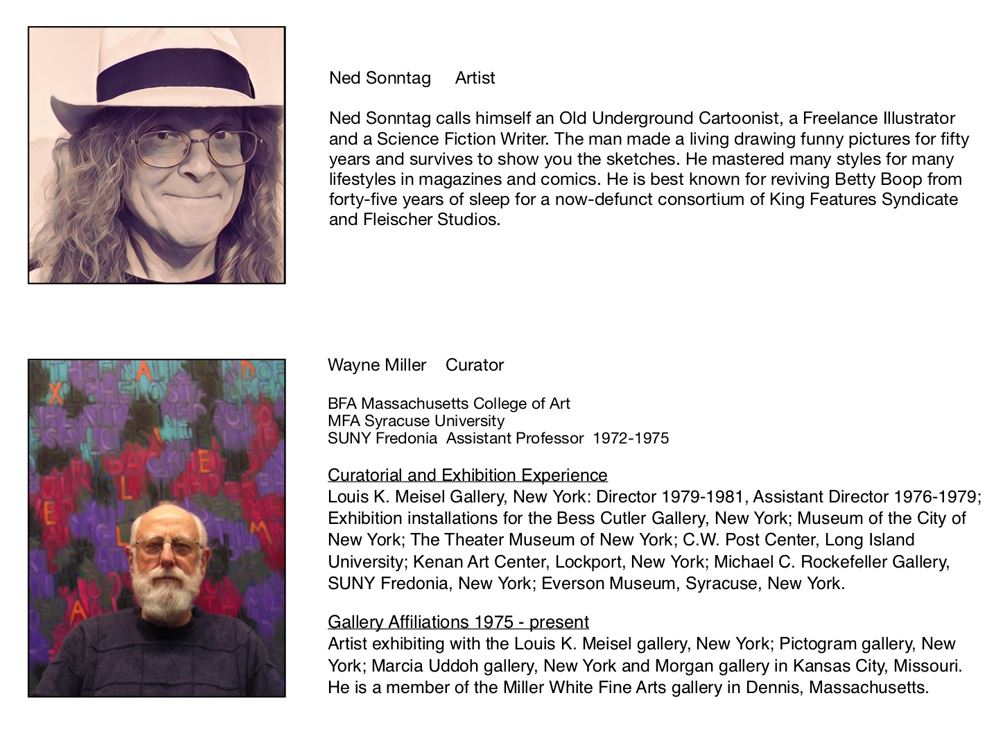The image size is (1001, 738).
Task: Click the "Ned Sonntag" name heading
Action: [x=380, y=78]
